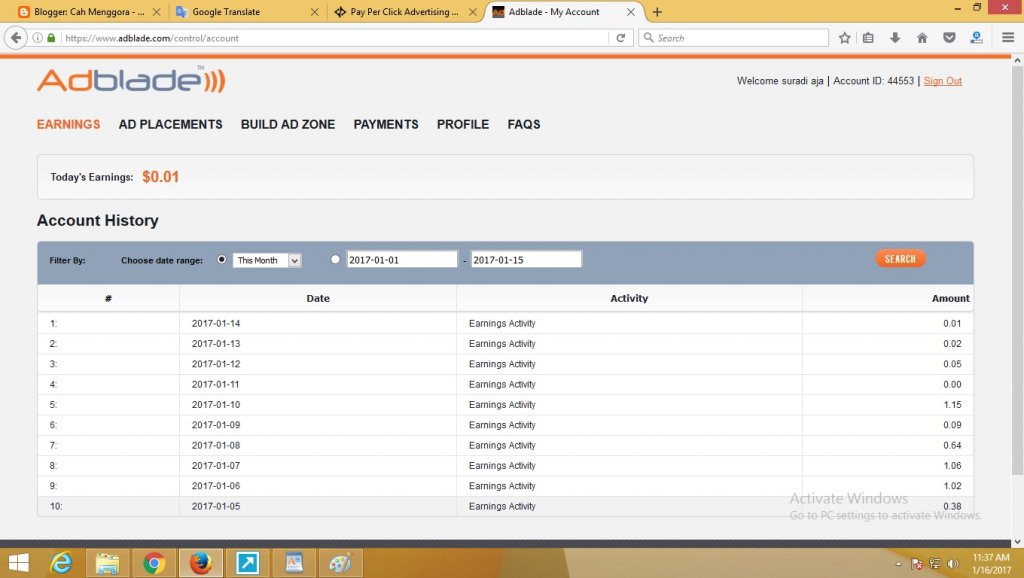Click the Firefox Search box
1024x578 pixels.
coord(733,38)
